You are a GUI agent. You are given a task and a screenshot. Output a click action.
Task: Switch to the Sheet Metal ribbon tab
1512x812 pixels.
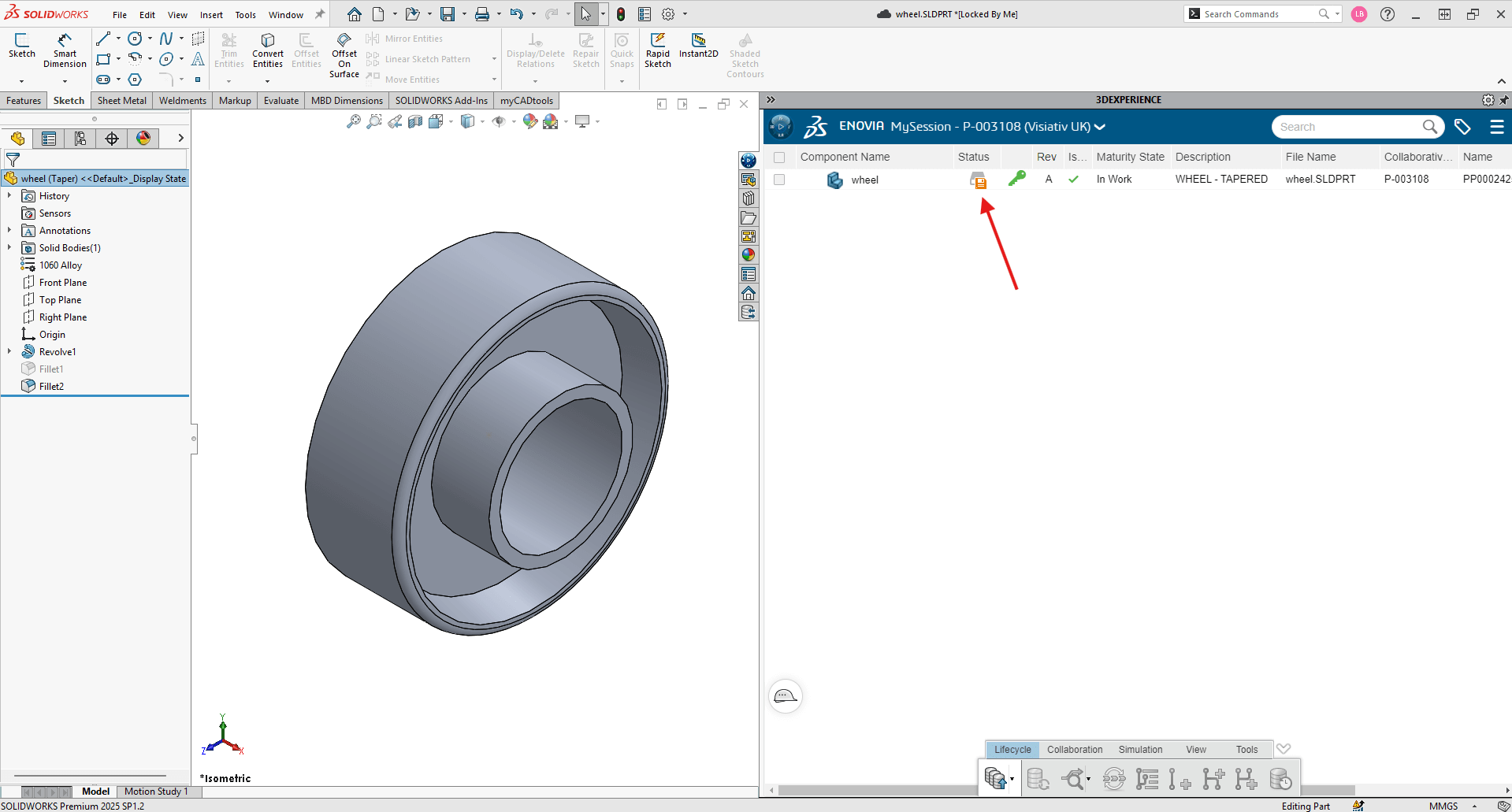tap(121, 100)
